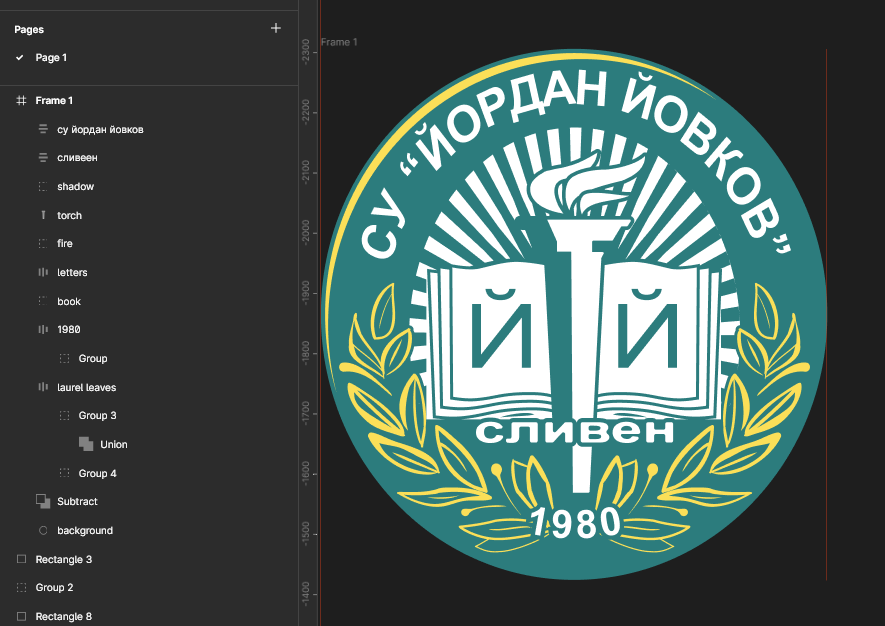Screen dimensions: 885x626
Task: Click the Frame 1 label above the canvas
Action: (339, 42)
